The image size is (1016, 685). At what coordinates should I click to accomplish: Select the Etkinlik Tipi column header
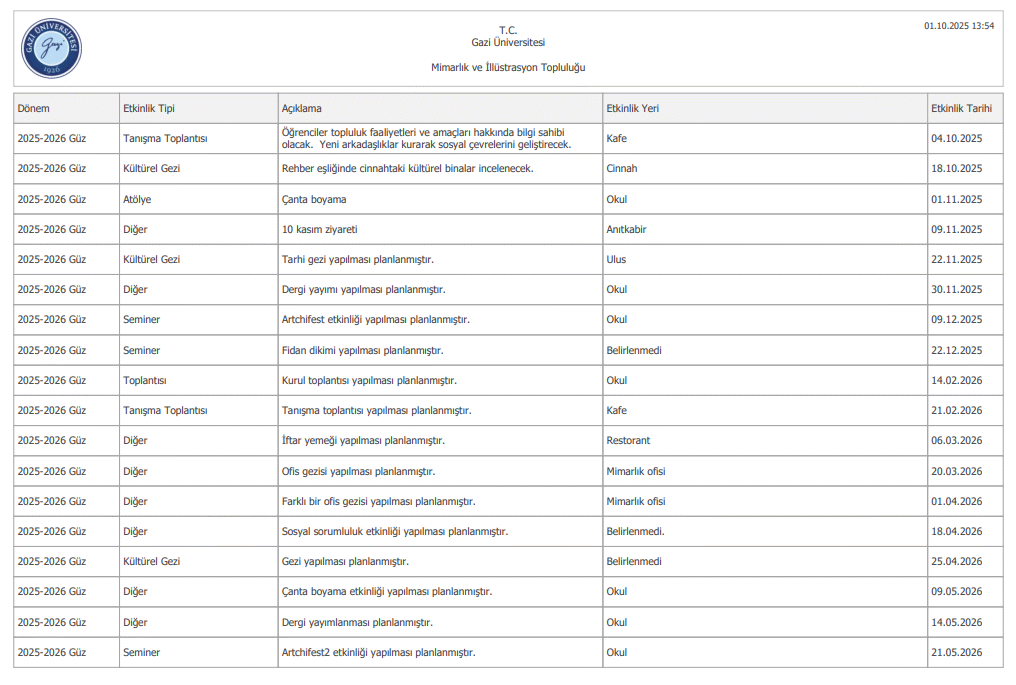point(148,108)
